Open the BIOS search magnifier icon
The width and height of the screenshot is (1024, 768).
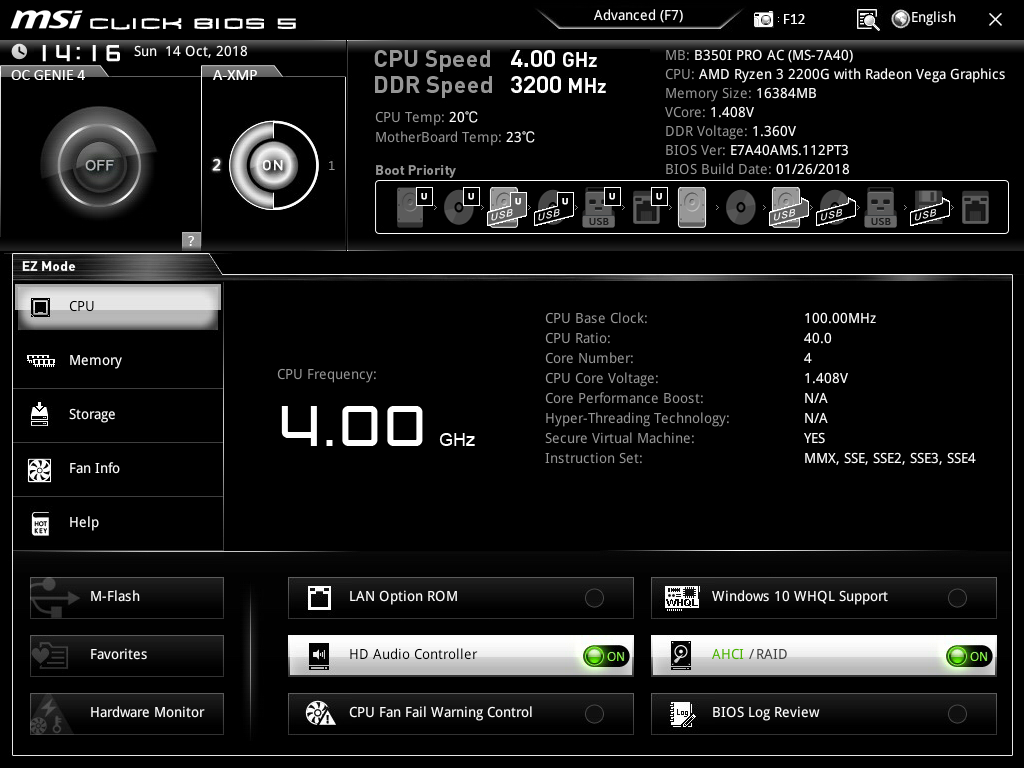pyautogui.click(x=868, y=20)
